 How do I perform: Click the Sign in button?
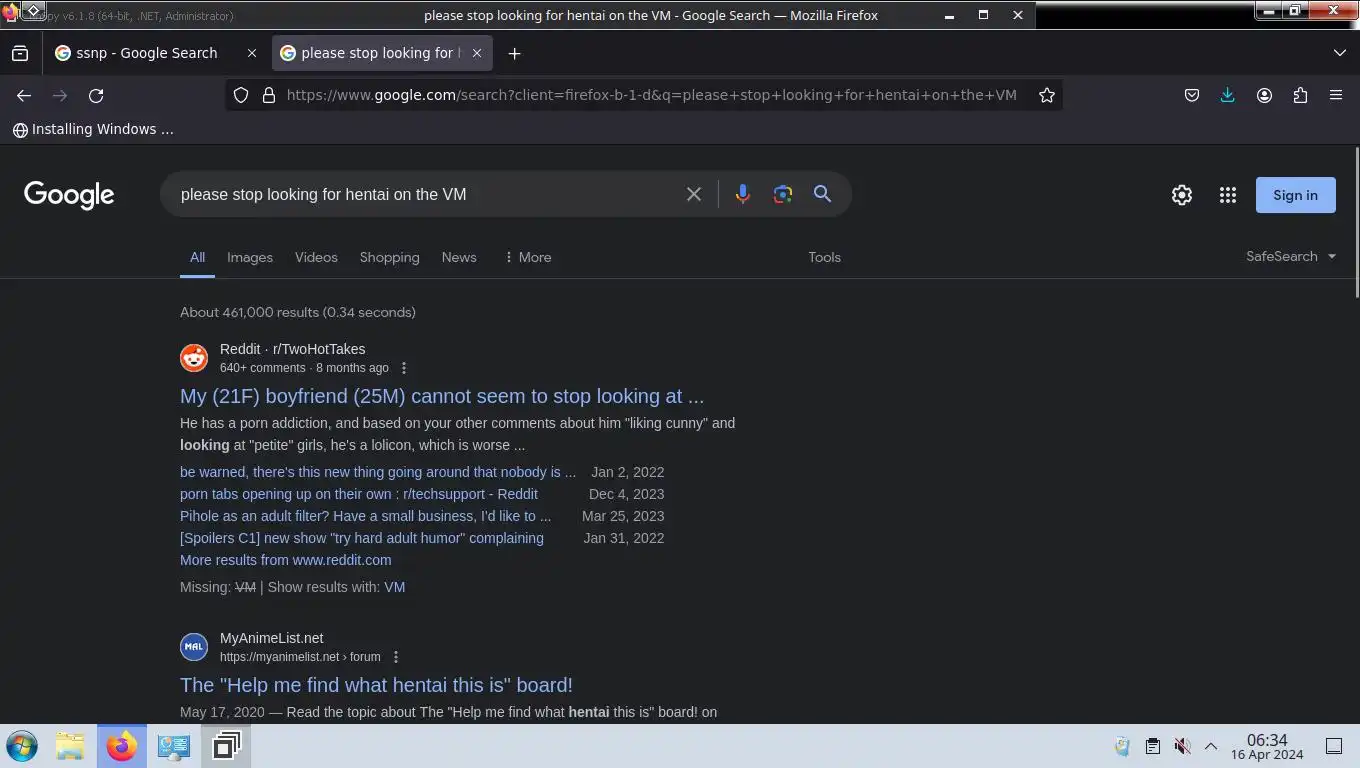[x=1295, y=195]
